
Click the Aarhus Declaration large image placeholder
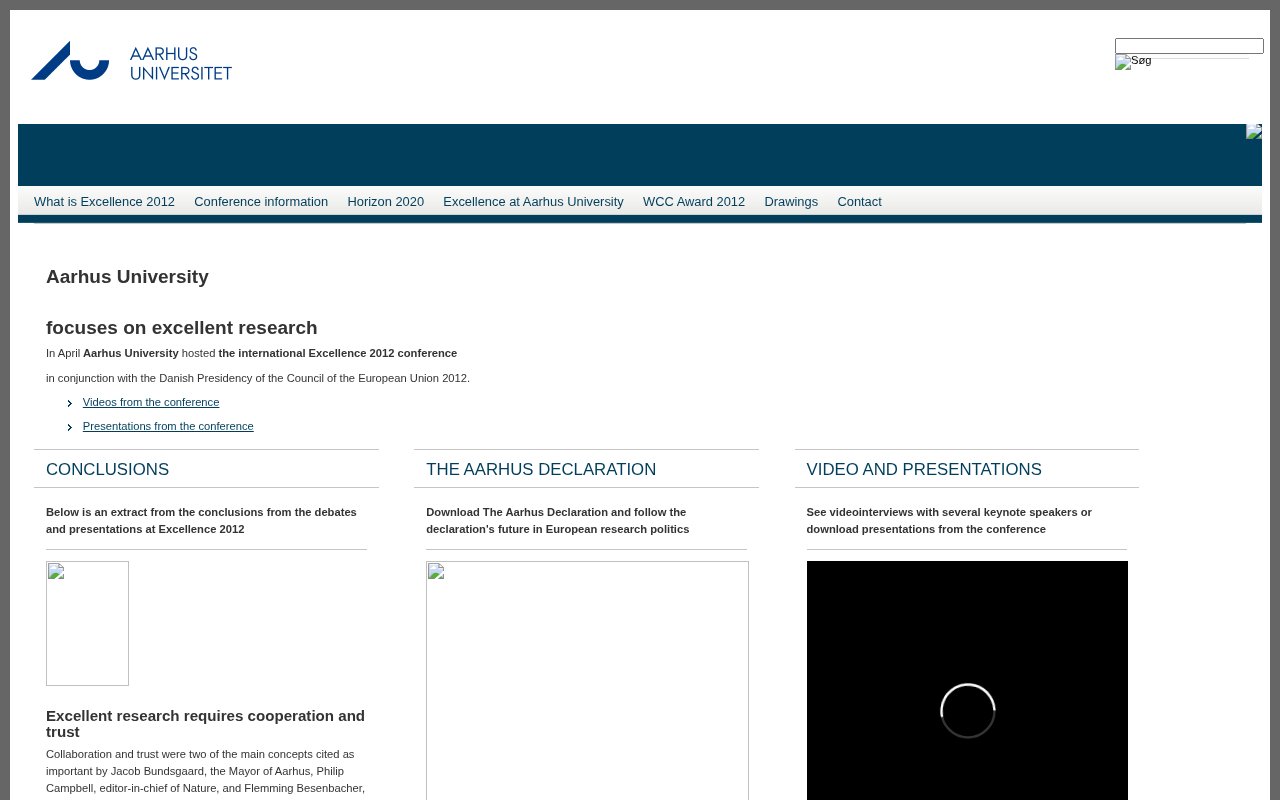tap(587, 680)
